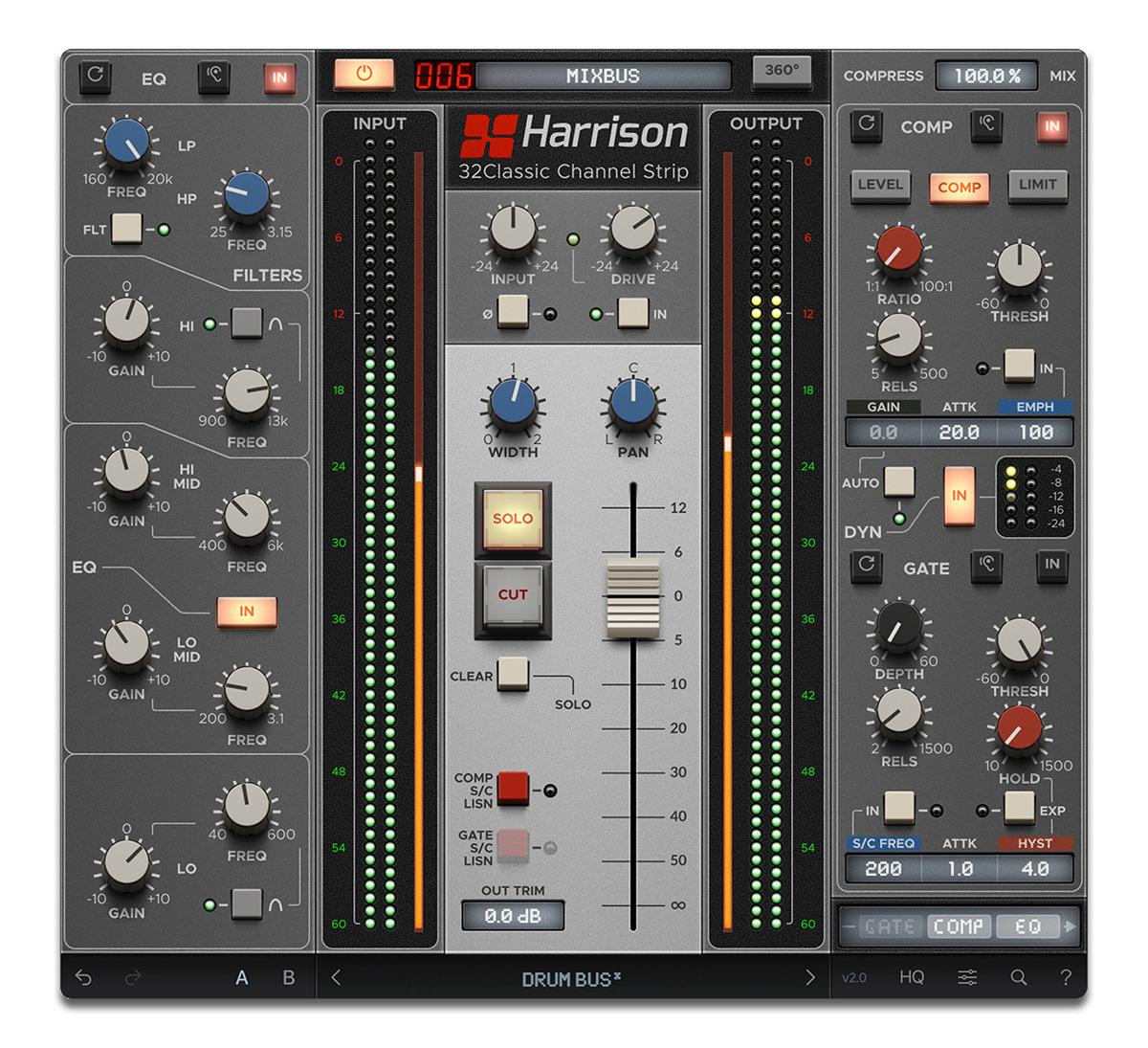
Task: Select the LIMIT compressor mode
Action: pyautogui.click(x=1038, y=186)
